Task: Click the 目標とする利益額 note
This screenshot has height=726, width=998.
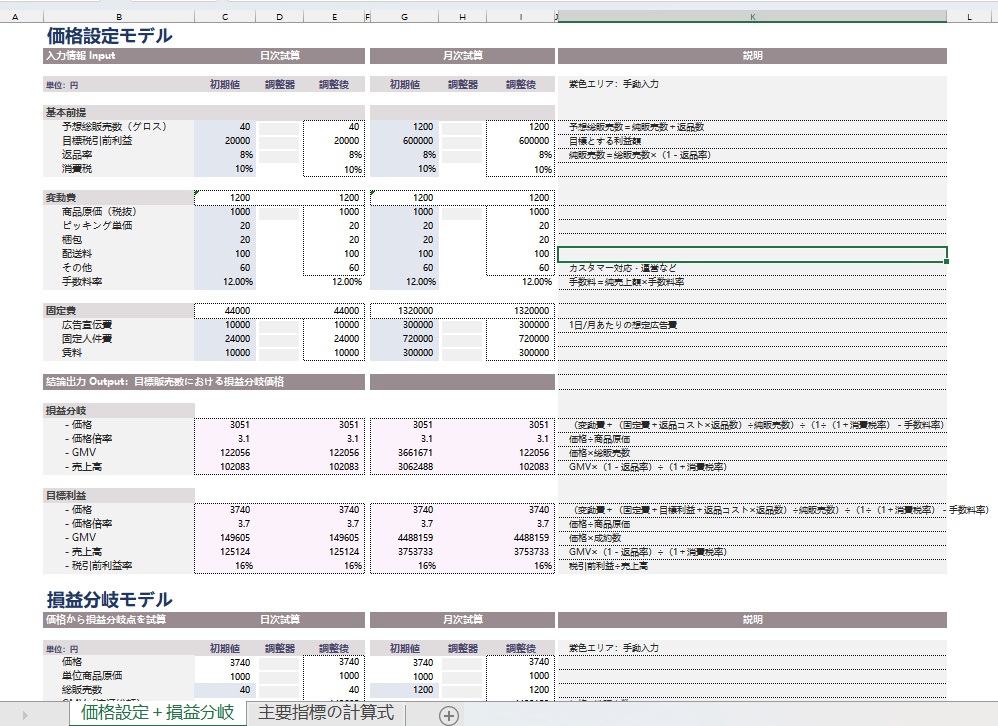Action: pos(605,141)
